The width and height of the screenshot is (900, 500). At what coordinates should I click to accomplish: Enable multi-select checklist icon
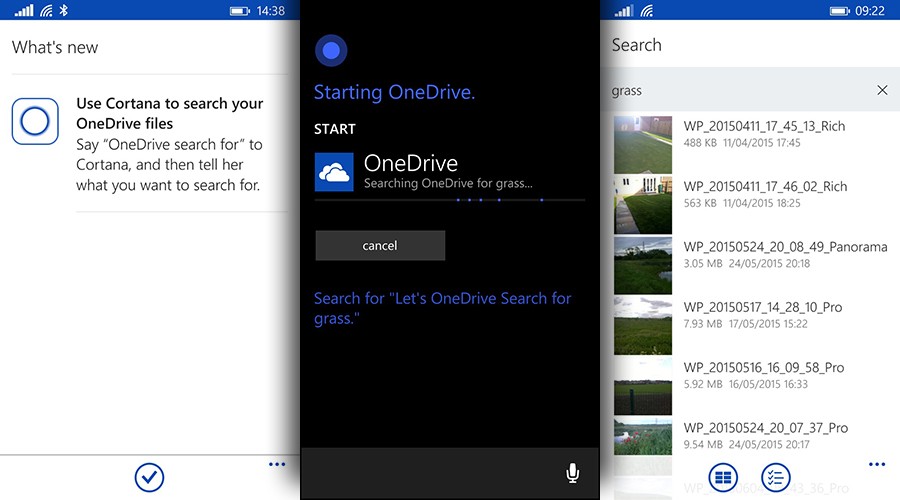click(x=775, y=477)
